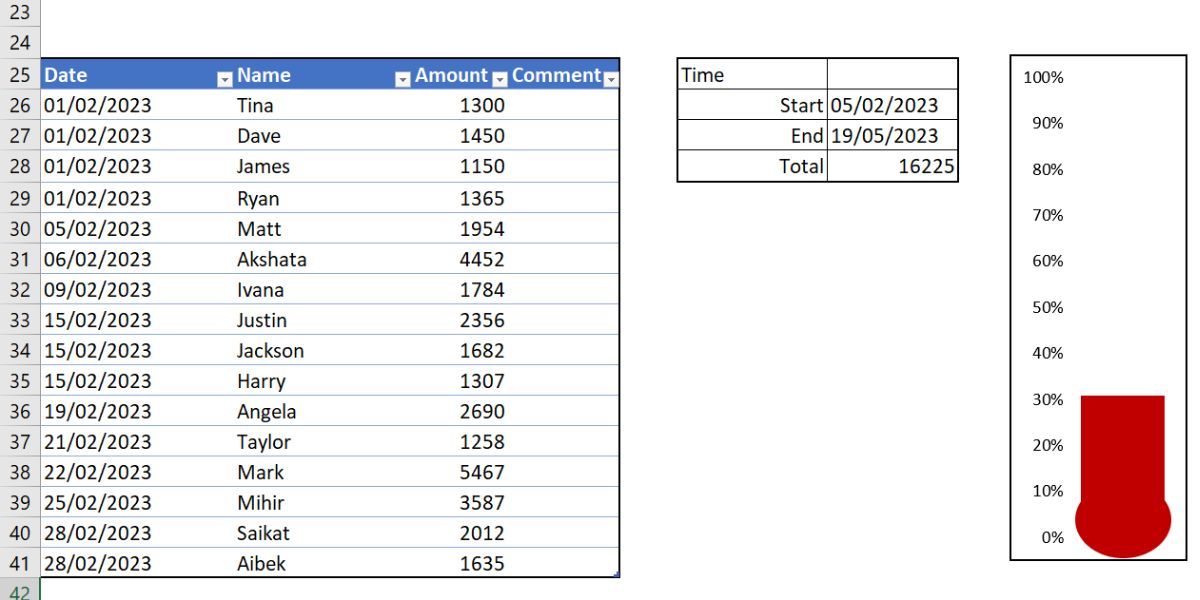Select the cell containing Akshata
The width and height of the screenshot is (1200, 600).
point(271,260)
